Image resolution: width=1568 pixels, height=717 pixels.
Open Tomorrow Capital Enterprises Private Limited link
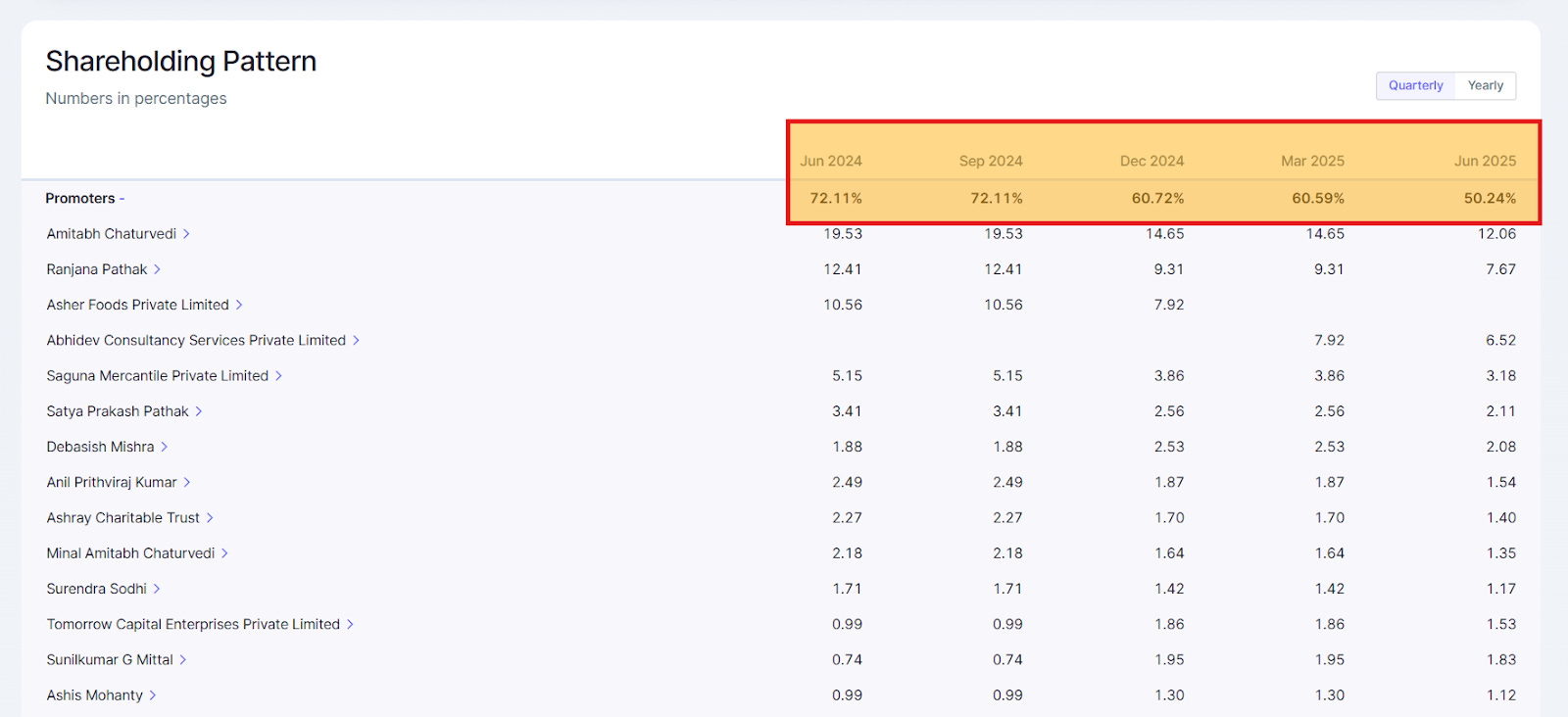coord(200,624)
